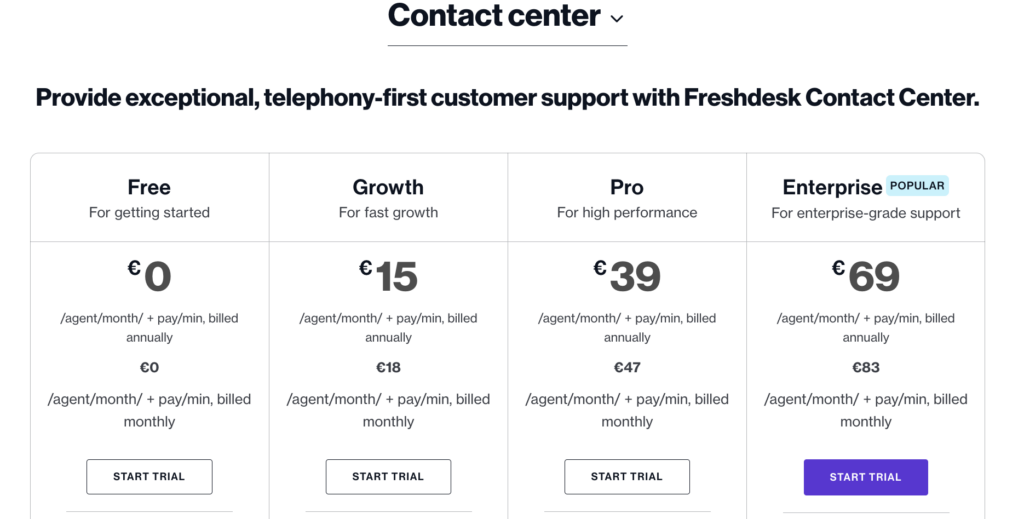
Task: Select the Growth plan title
Action: point(388,187)
